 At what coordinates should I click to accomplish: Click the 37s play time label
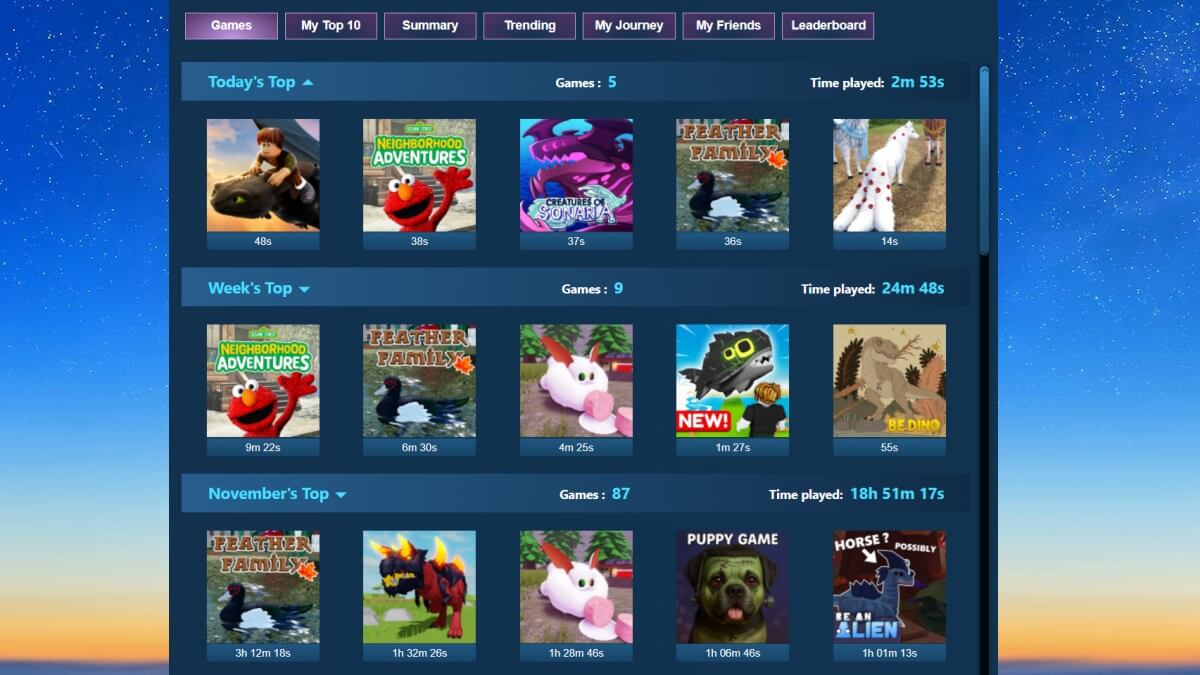pos(576,241)
